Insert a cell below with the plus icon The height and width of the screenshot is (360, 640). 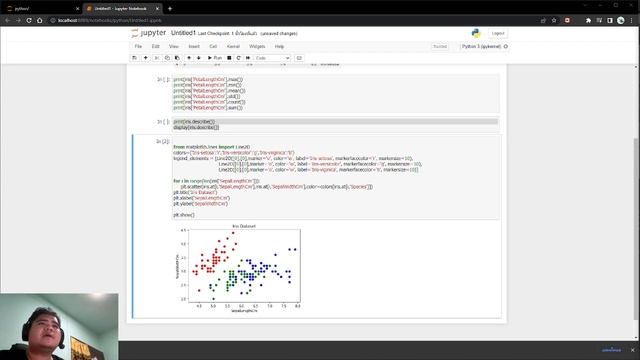145,58
